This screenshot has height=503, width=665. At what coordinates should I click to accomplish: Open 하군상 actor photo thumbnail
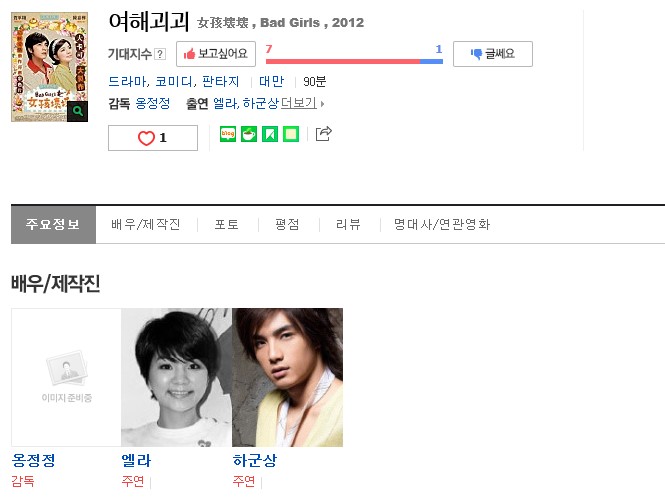[x=288, y=377]
